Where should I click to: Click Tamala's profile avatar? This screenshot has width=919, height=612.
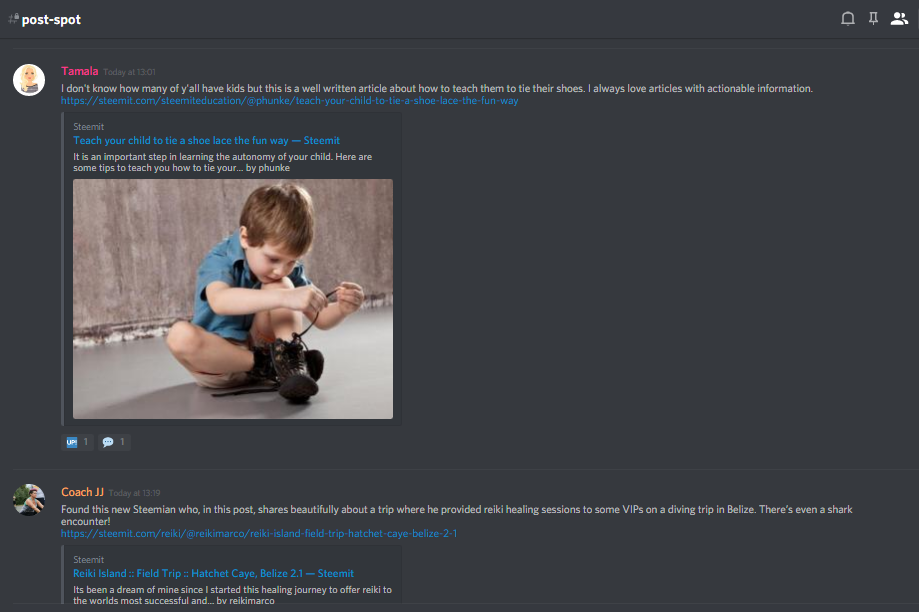click(x=29, y=80)
